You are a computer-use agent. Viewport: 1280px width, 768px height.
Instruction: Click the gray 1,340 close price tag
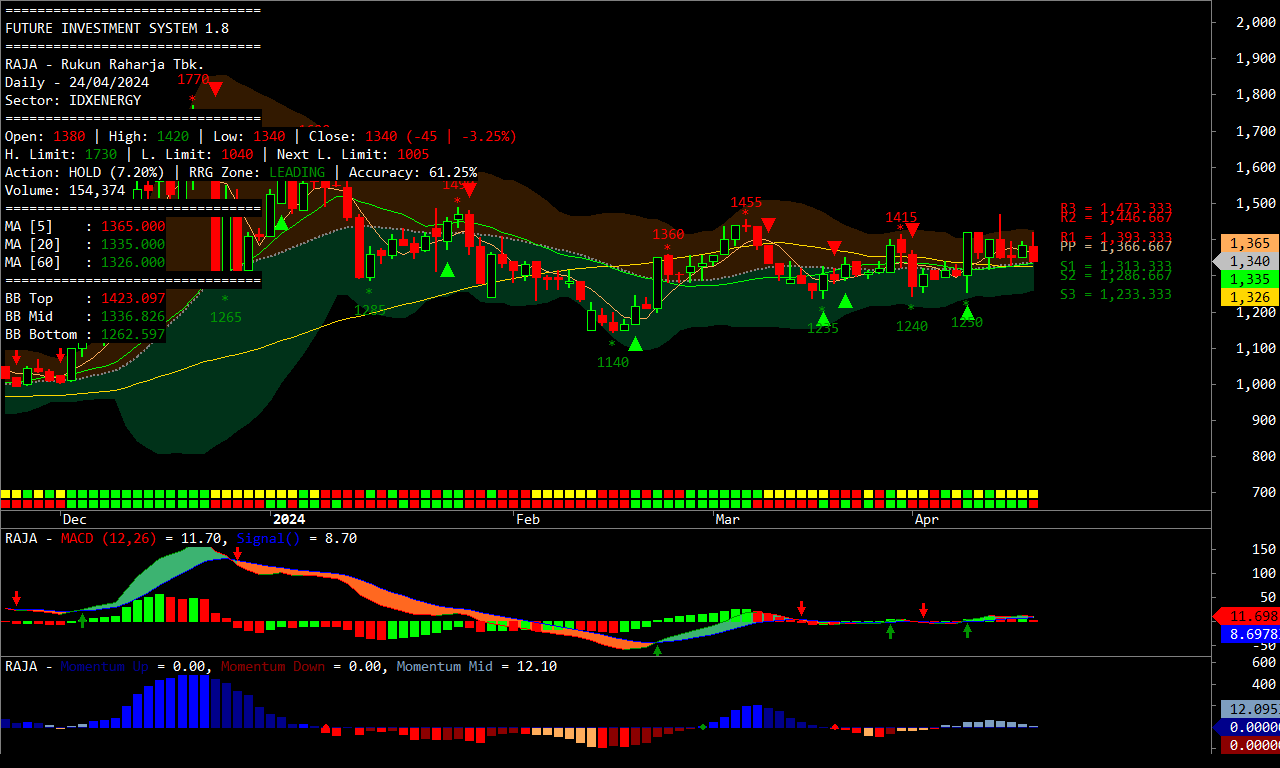1248,261
